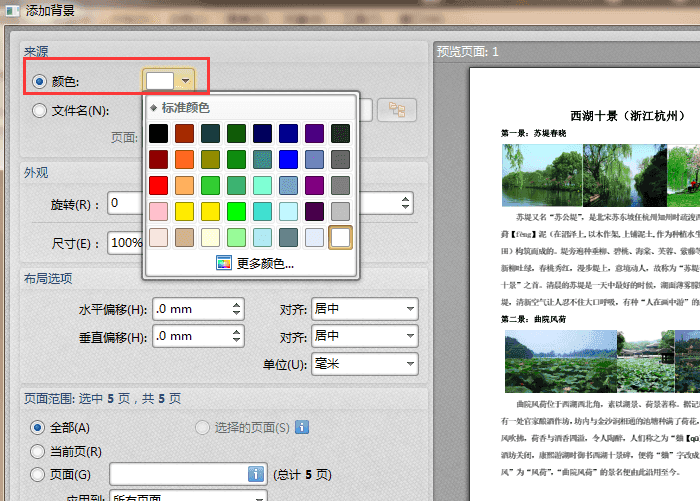Pick the pink swatch

158,211
